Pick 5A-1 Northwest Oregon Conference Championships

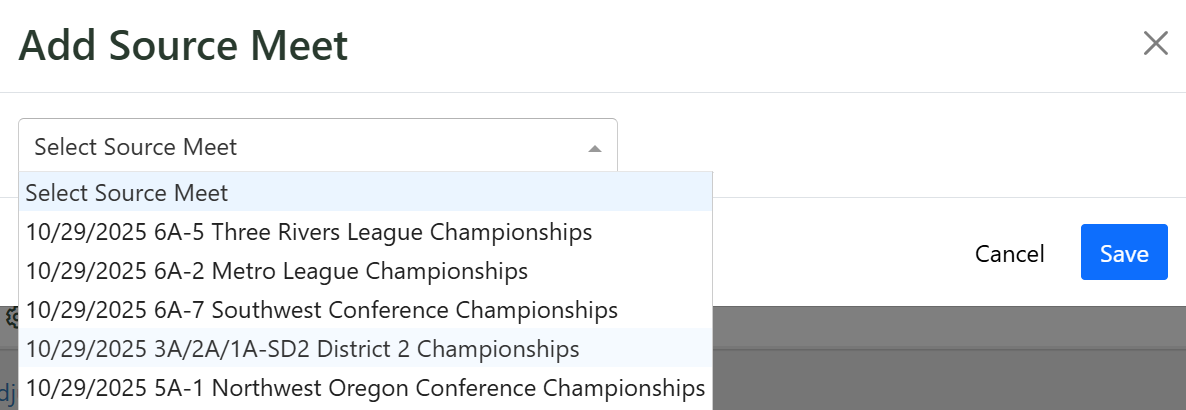tap(365, 389)
